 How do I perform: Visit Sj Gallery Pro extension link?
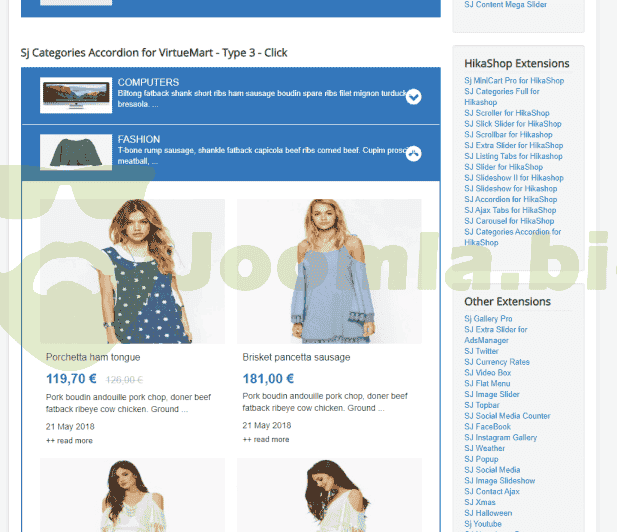pyautogui.click(x=488, y=319)
